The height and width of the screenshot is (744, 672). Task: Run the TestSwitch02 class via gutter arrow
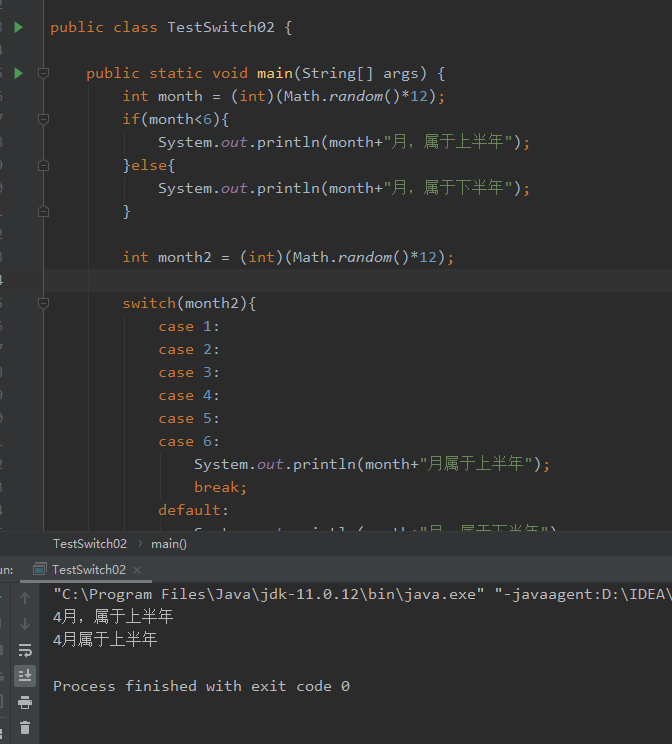pos(19,28)
